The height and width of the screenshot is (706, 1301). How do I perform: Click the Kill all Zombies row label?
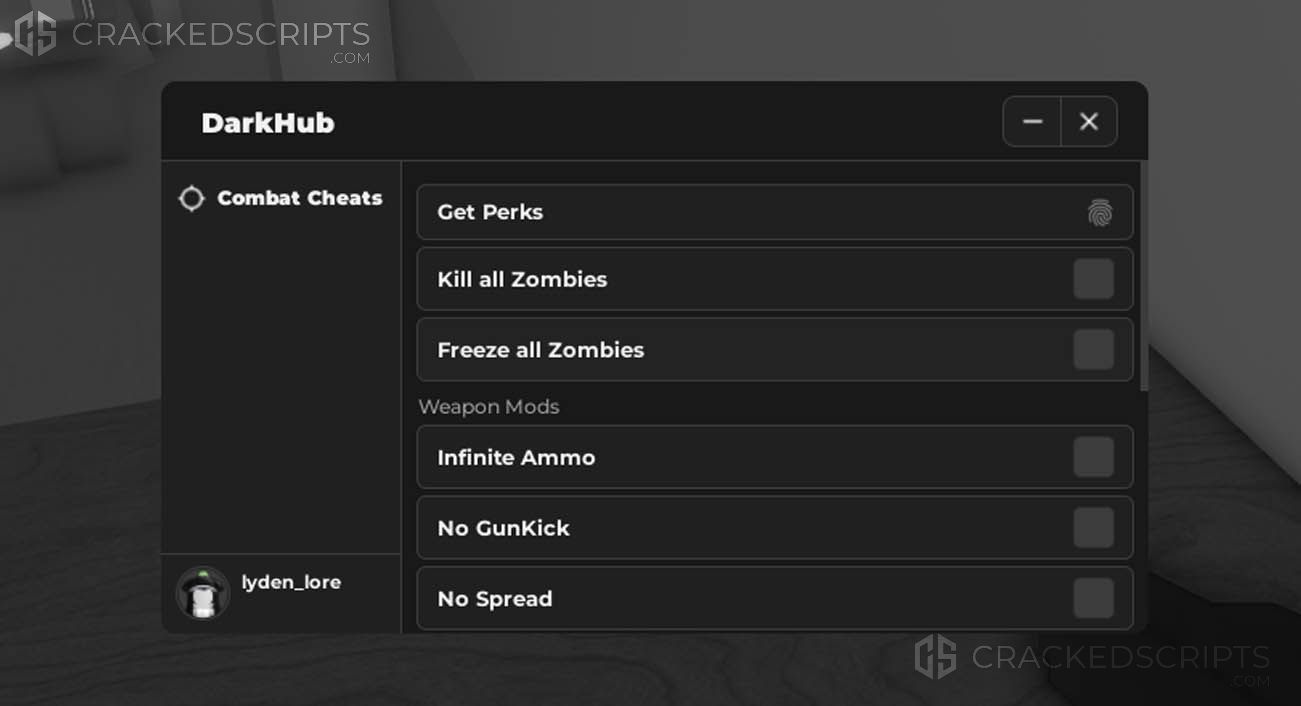522,279
